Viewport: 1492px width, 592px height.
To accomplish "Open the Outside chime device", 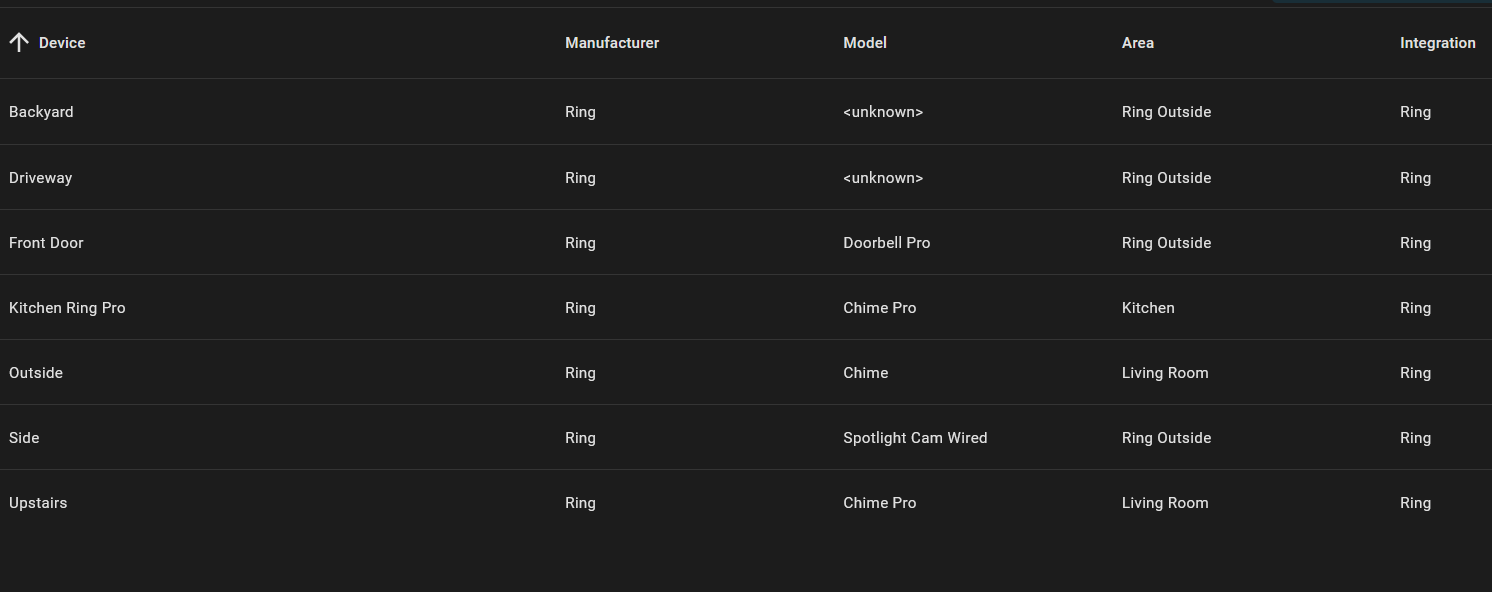I will point(35,372).
